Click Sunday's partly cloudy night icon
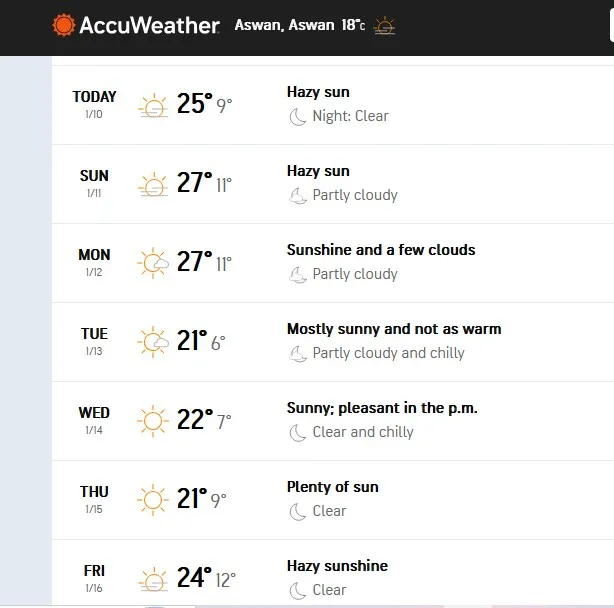The width and height of the screenshot is (614, 608). 297,196
